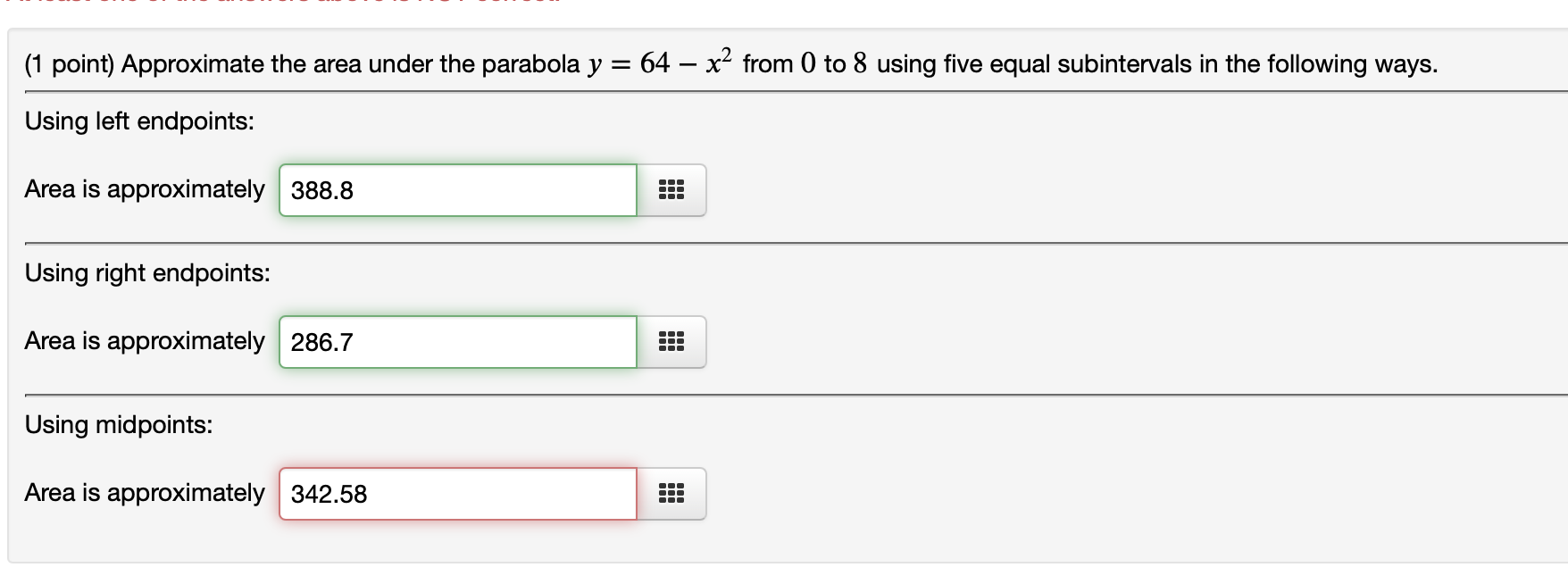Click the 'Using left endpoints:' label
Screen dimensions: 1568x584
point(138,122)
